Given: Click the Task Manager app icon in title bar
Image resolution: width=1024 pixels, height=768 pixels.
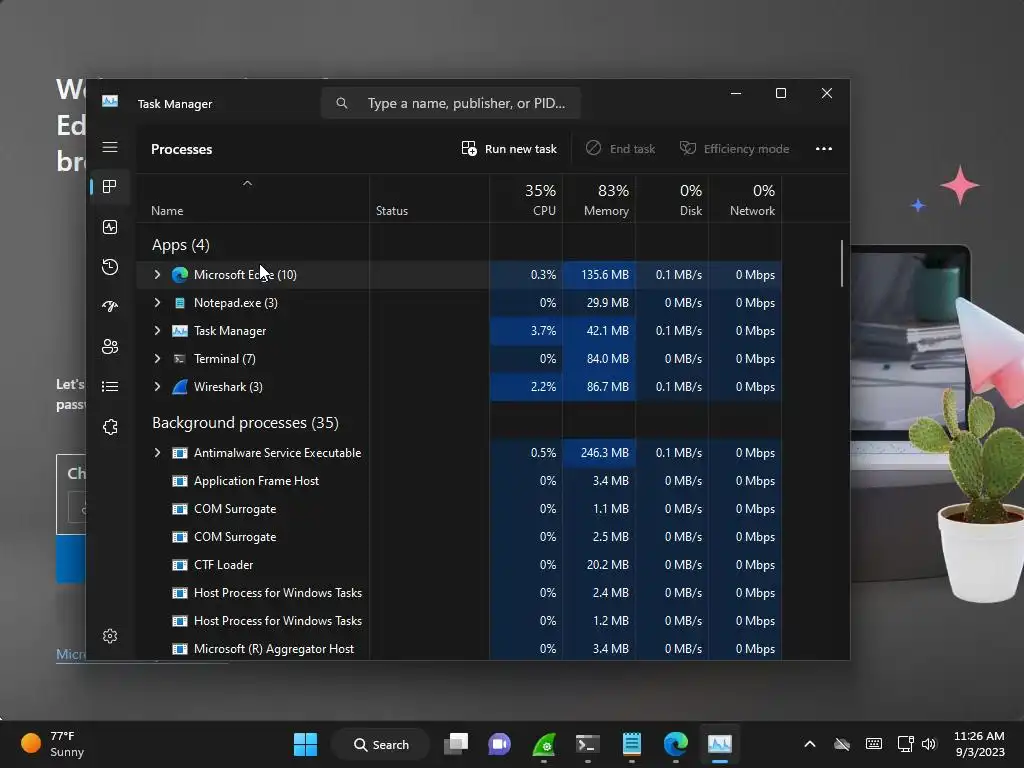Looking at the screenshot, I should 110,101.
